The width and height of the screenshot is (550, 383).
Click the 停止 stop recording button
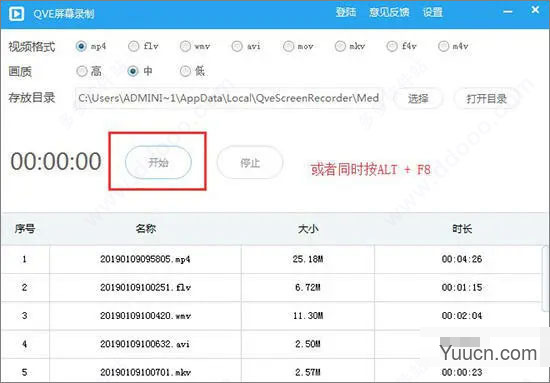pos(250,162)
